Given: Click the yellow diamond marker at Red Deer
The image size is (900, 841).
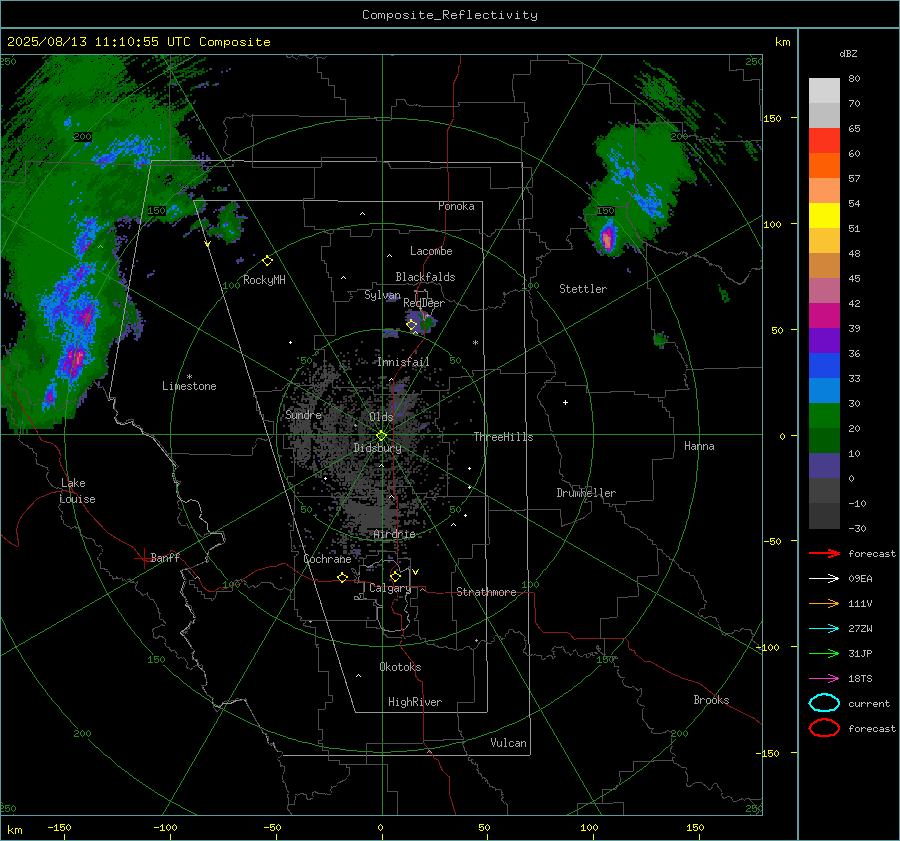Looking at the screenshot, I should pyautogui.click(x=412, y=325).
